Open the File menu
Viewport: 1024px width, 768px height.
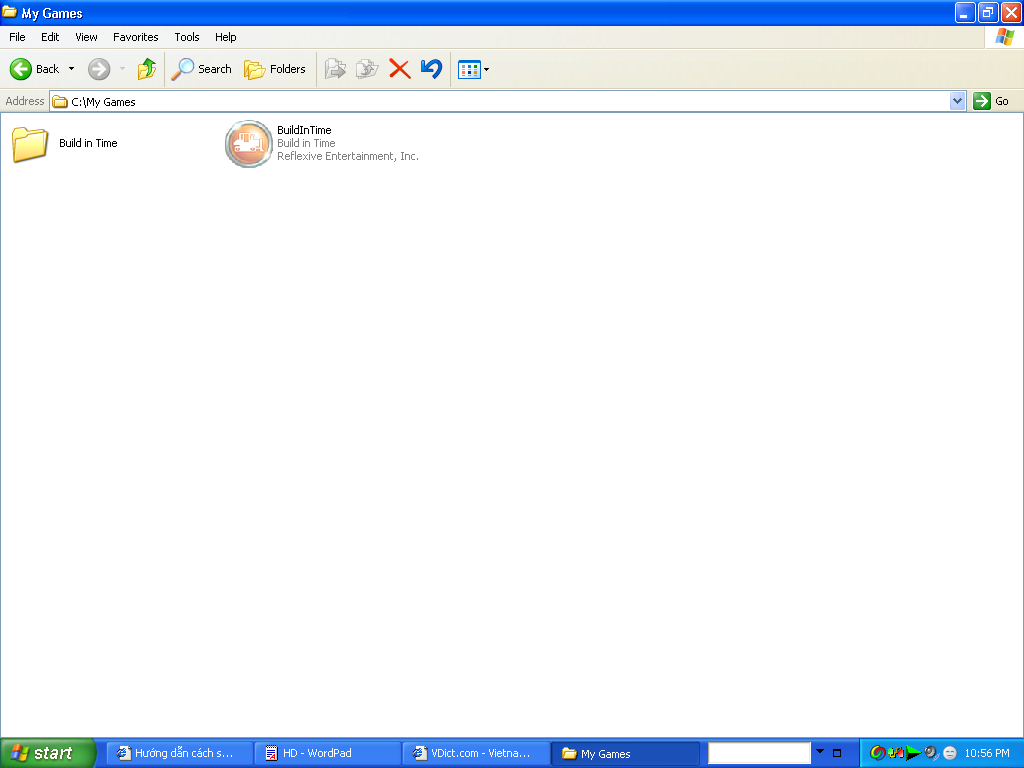point(17,37)
